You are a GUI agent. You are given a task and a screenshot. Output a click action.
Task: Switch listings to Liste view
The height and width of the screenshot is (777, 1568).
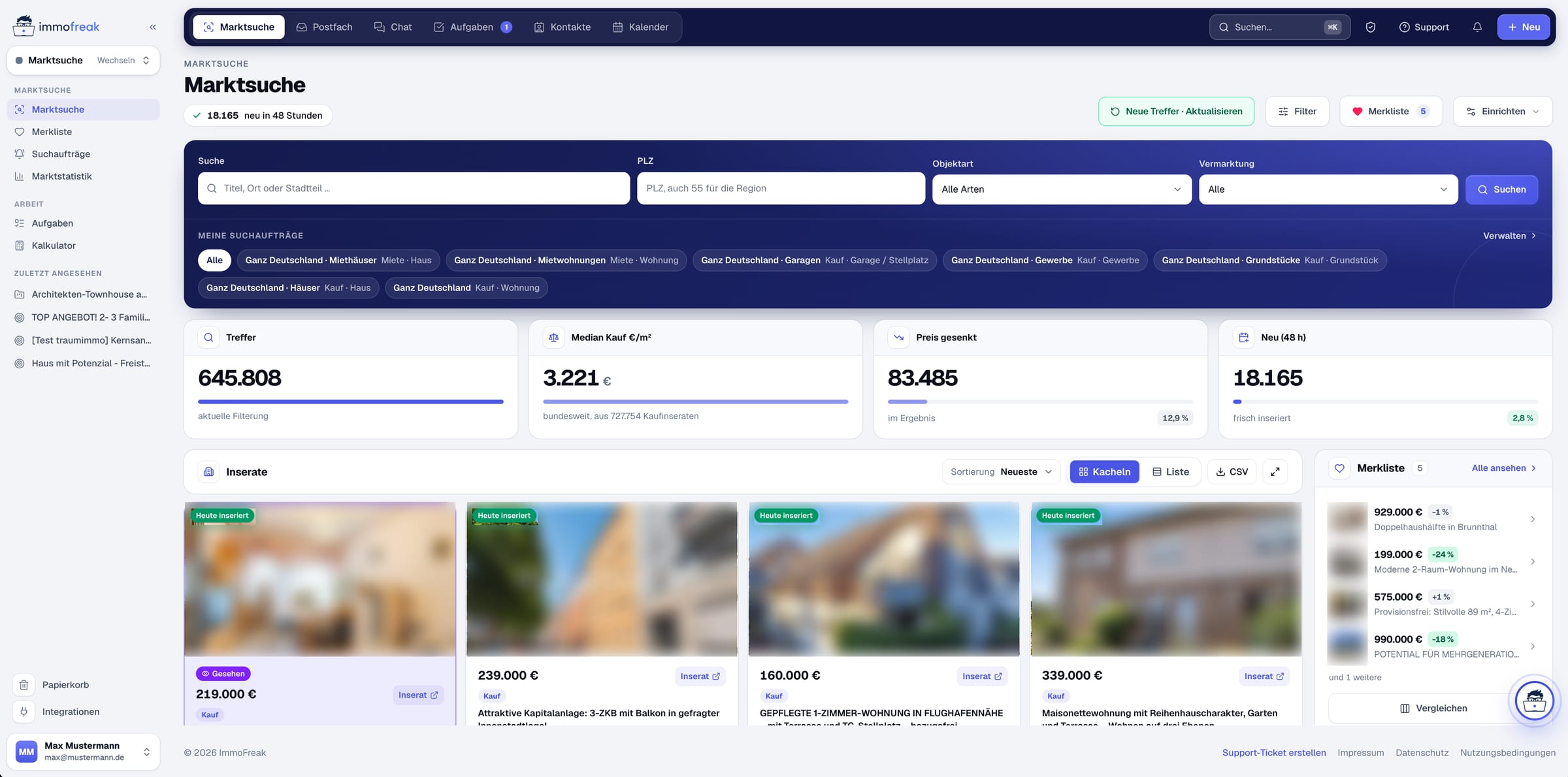[1171, 471]
